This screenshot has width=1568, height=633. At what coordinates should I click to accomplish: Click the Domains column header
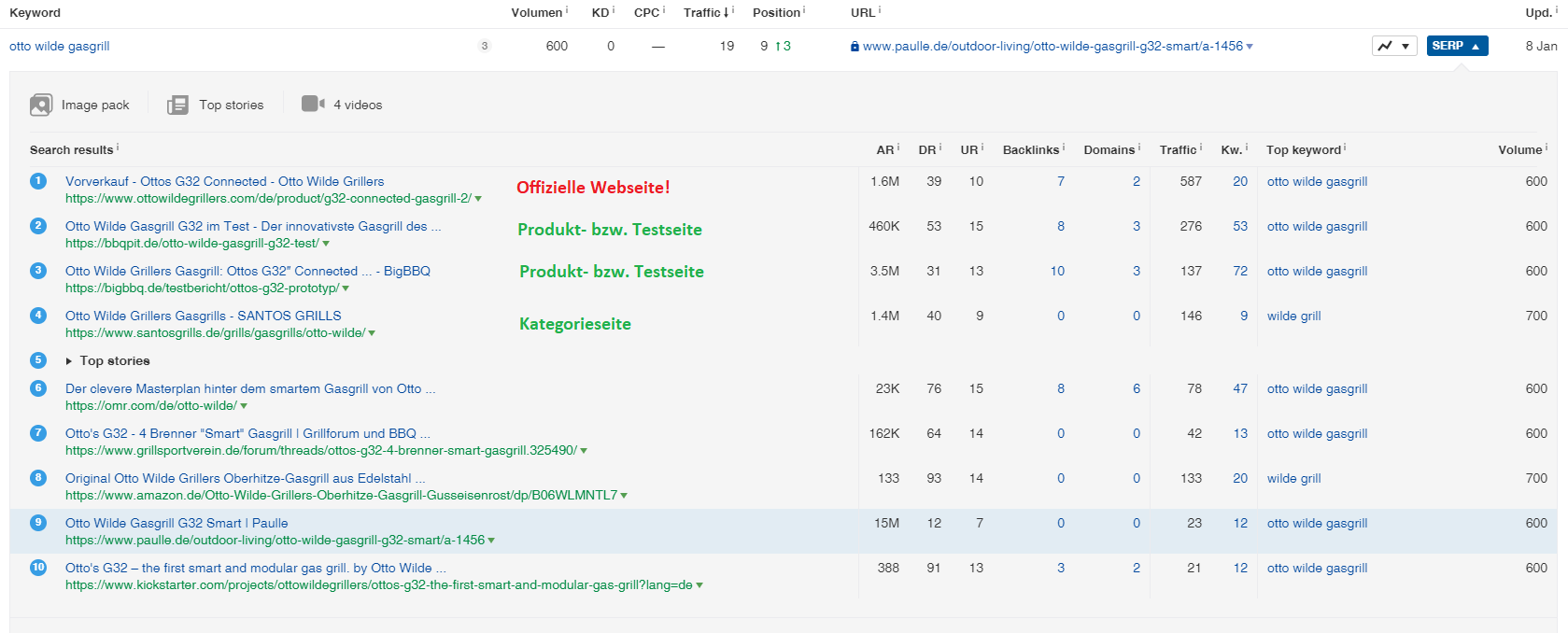pos(1109,149)
